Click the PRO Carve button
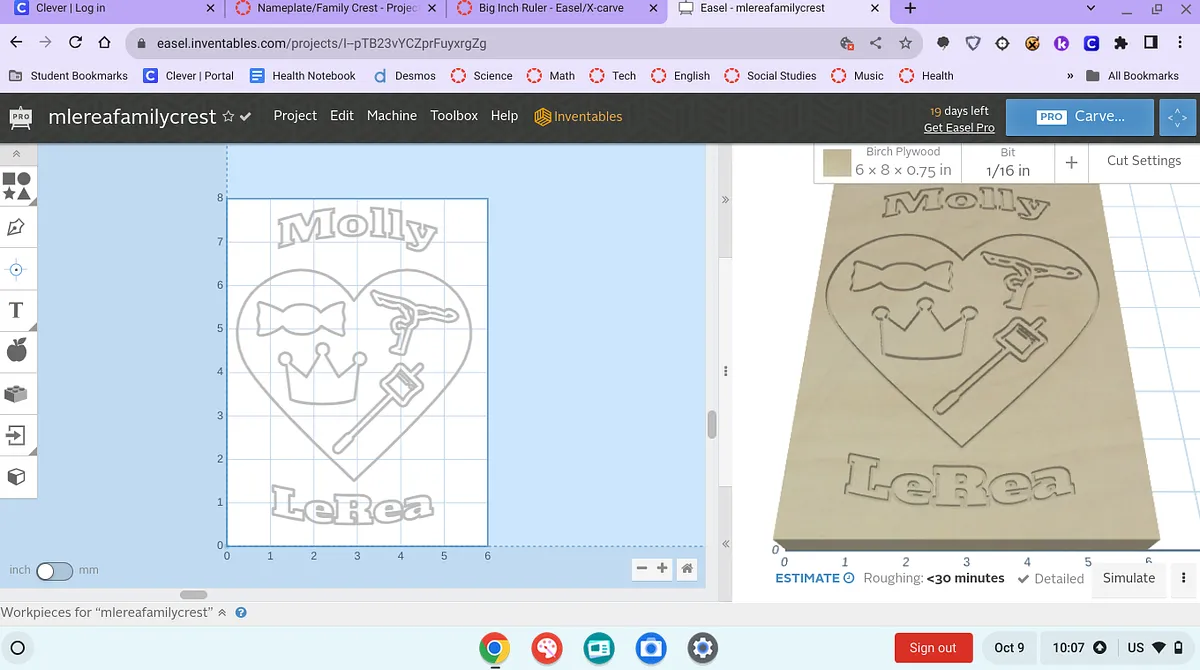 1080,117
